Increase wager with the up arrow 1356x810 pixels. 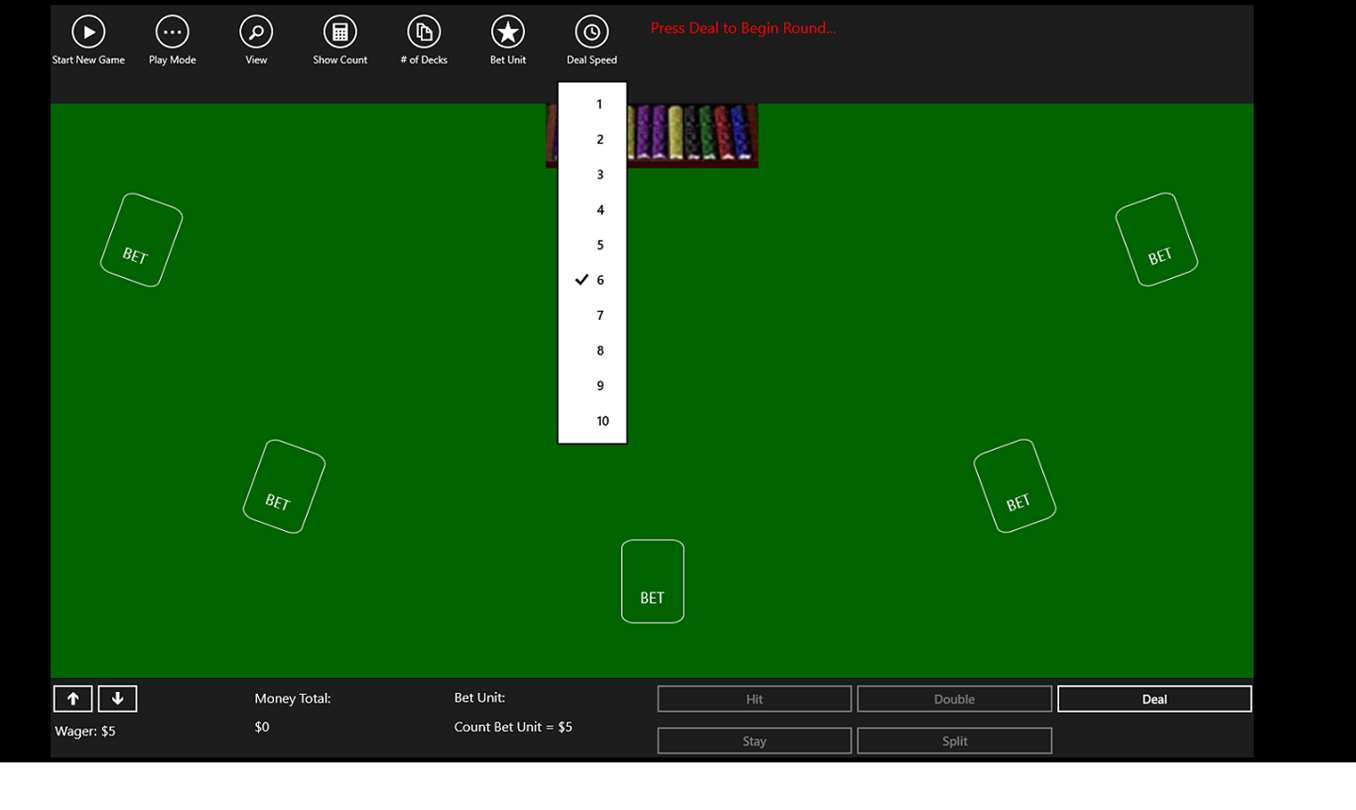(73, 699)
